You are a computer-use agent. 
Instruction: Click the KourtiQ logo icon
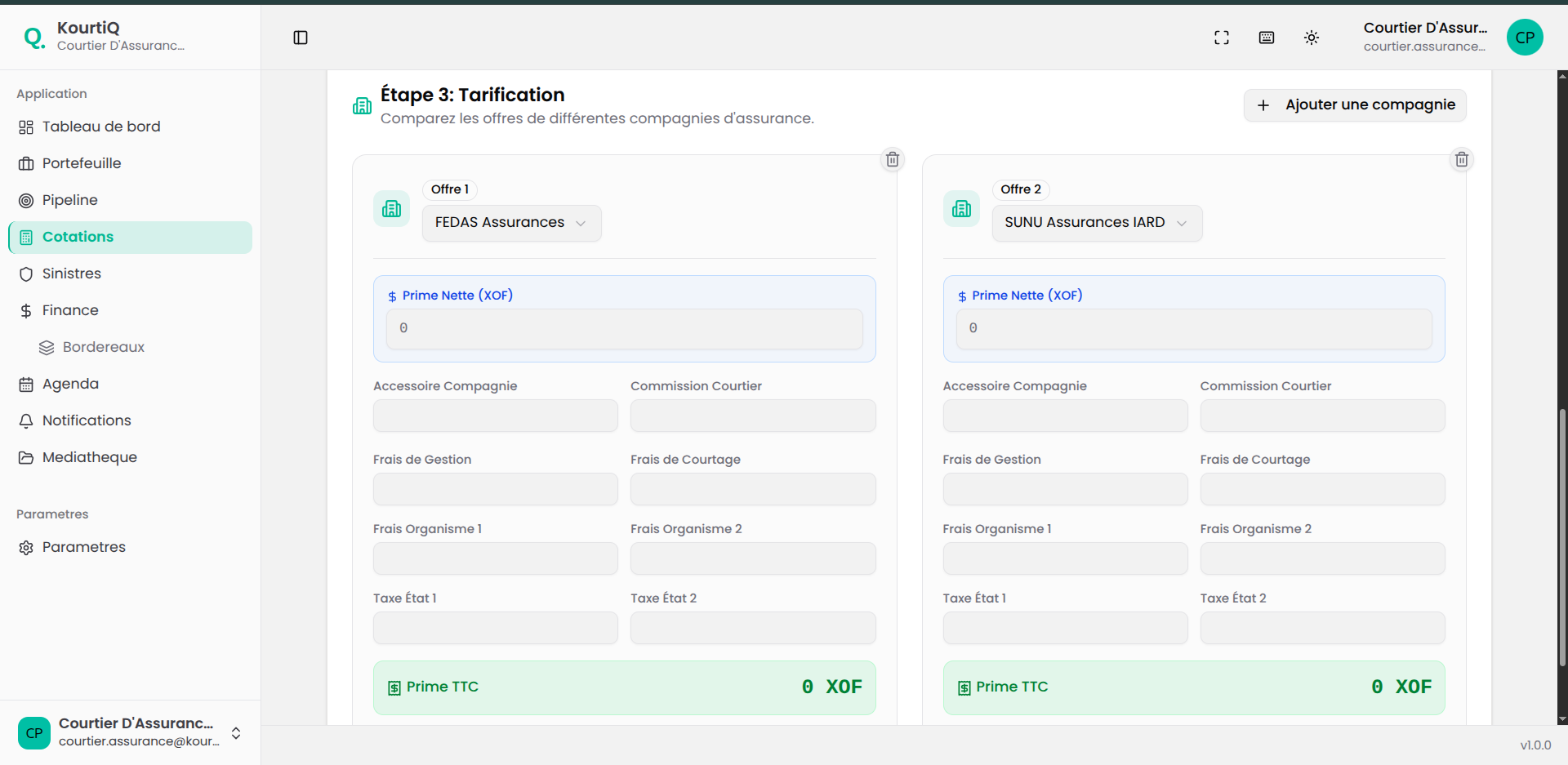(34, 38)
